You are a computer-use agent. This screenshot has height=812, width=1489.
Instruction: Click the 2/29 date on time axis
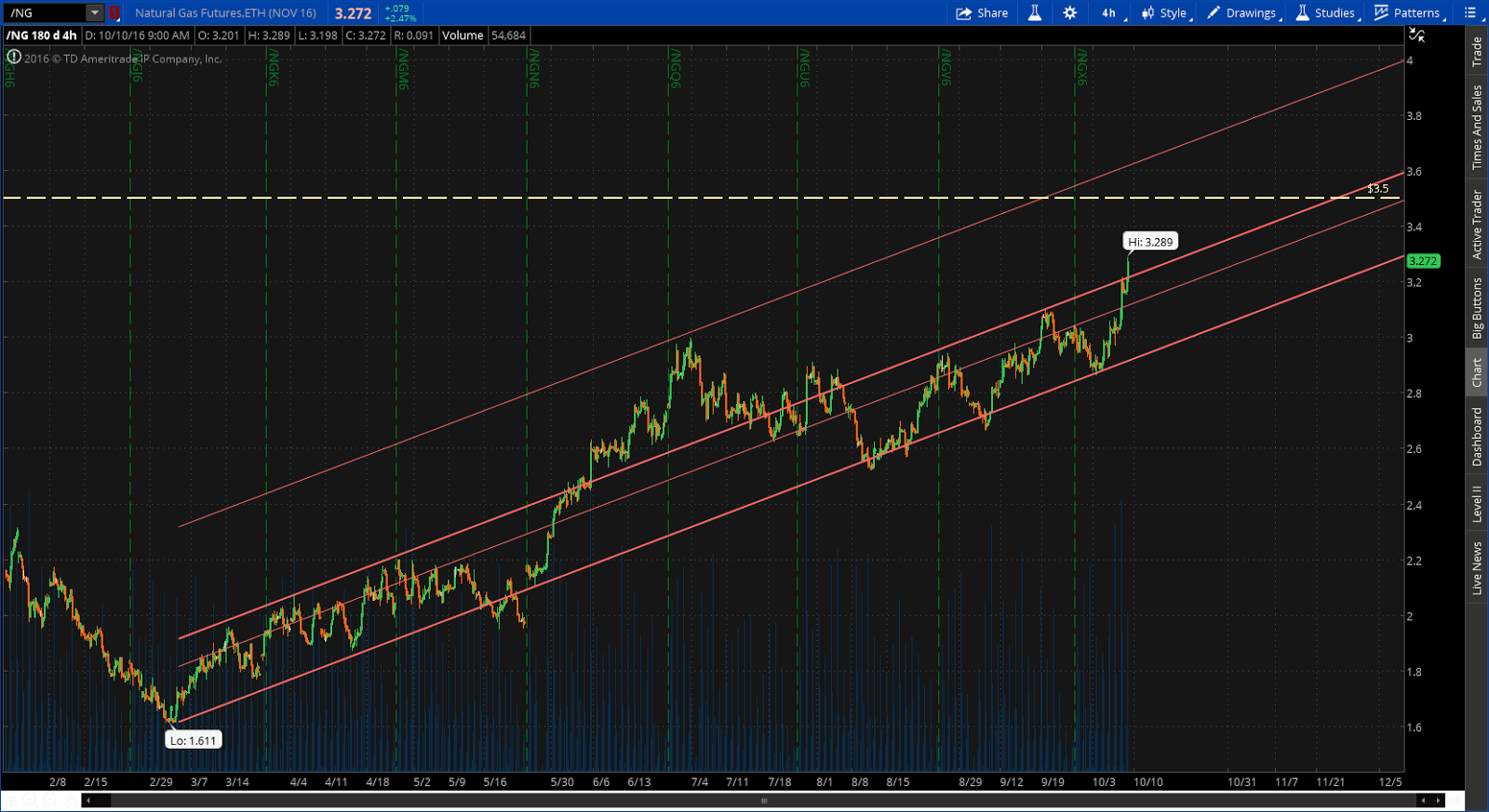pos(161,782)
